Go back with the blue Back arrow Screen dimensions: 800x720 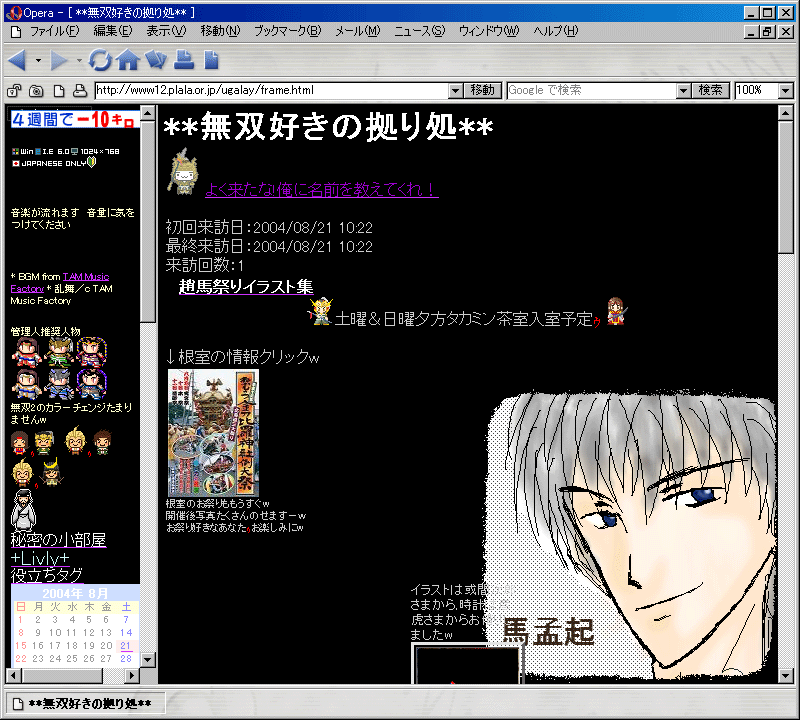18,60
